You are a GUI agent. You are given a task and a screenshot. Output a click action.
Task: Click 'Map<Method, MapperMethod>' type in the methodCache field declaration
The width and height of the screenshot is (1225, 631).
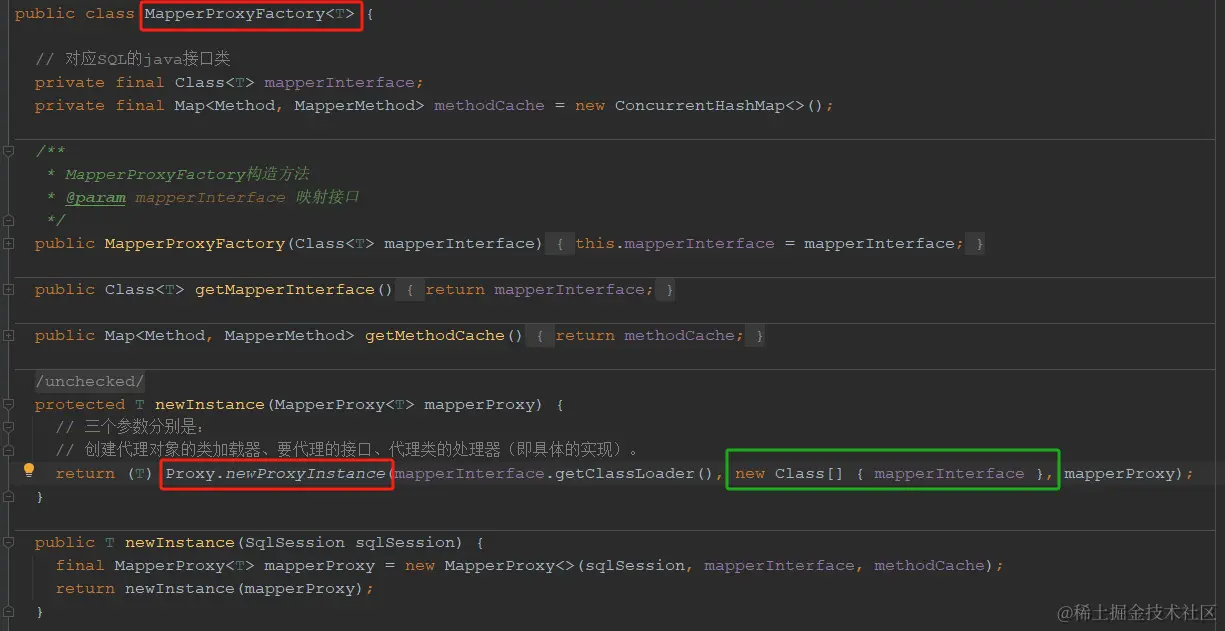click(x=299, y=106)
